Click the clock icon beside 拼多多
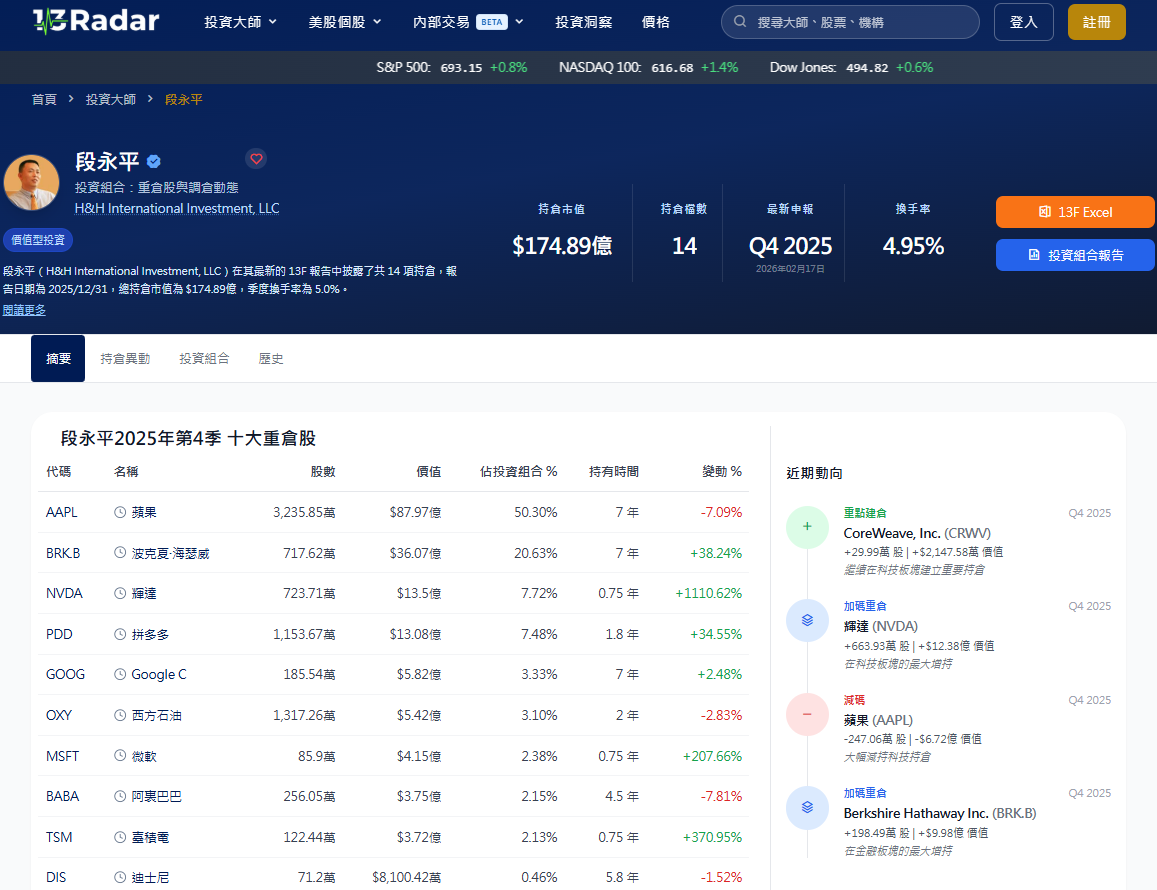Screen dimensions: 1157x890 (120, 634)
